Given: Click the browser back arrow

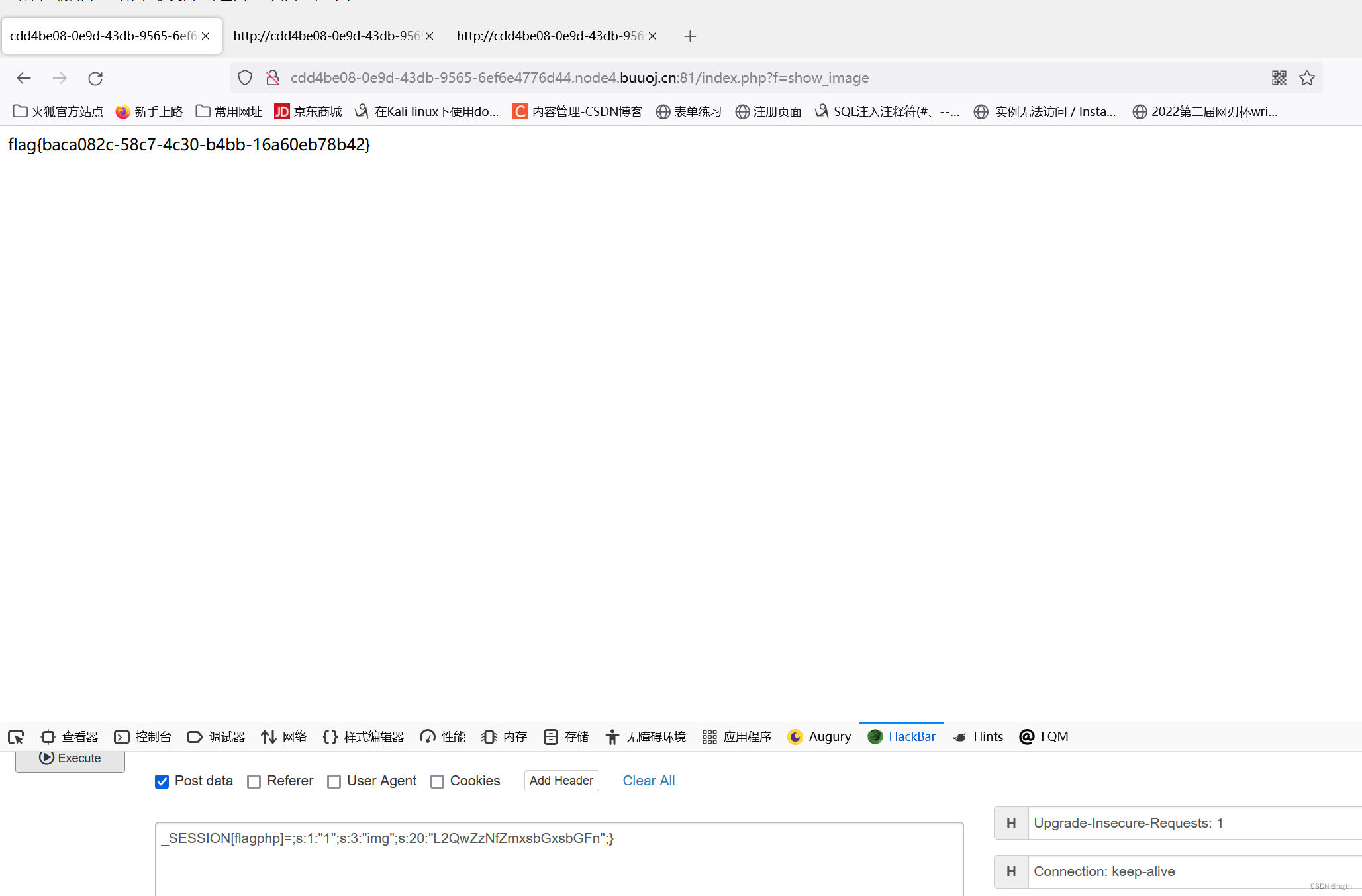Looking at the screenshot, I should (24, 78).
